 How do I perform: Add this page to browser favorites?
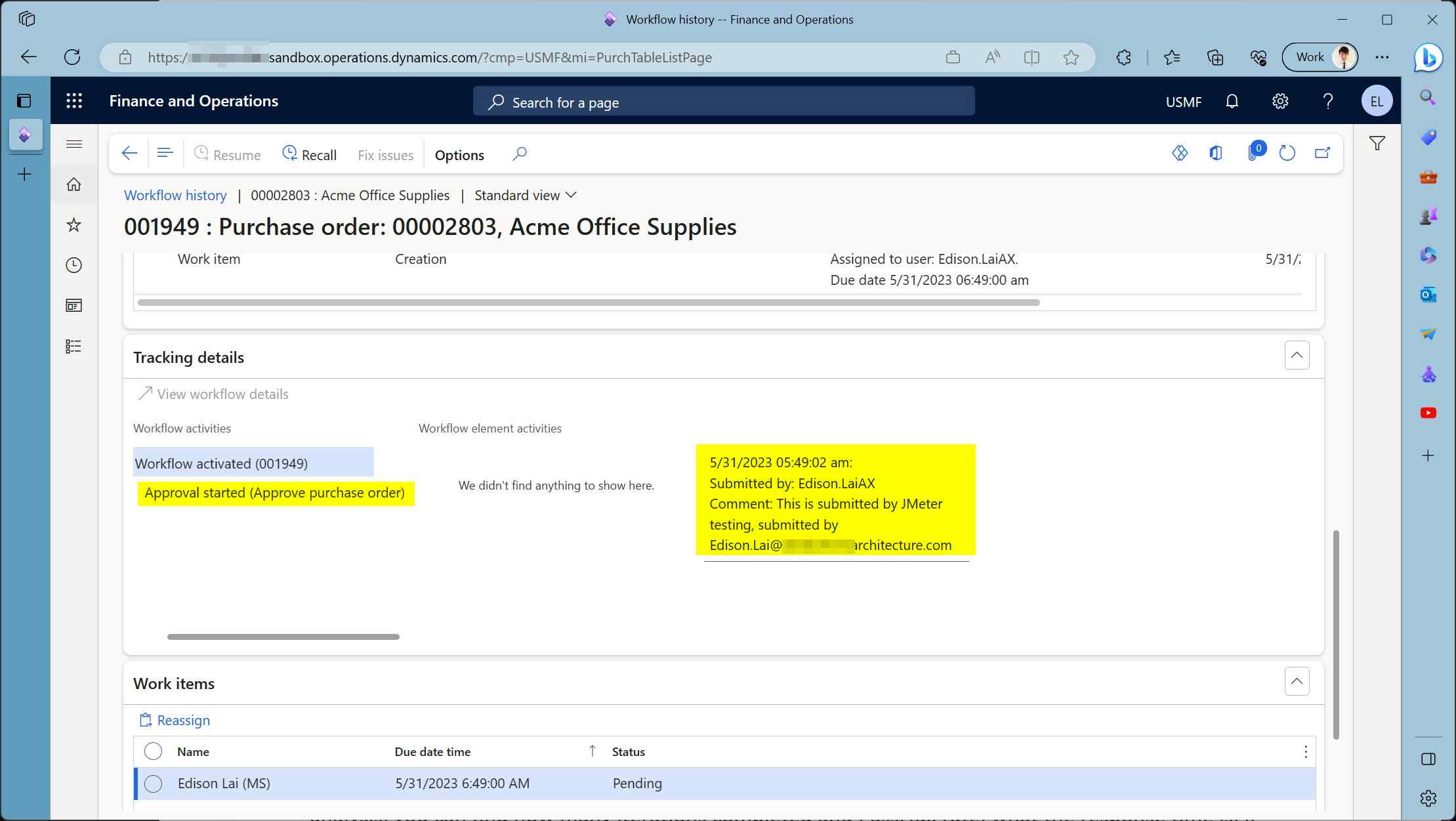click(1071, 58)
